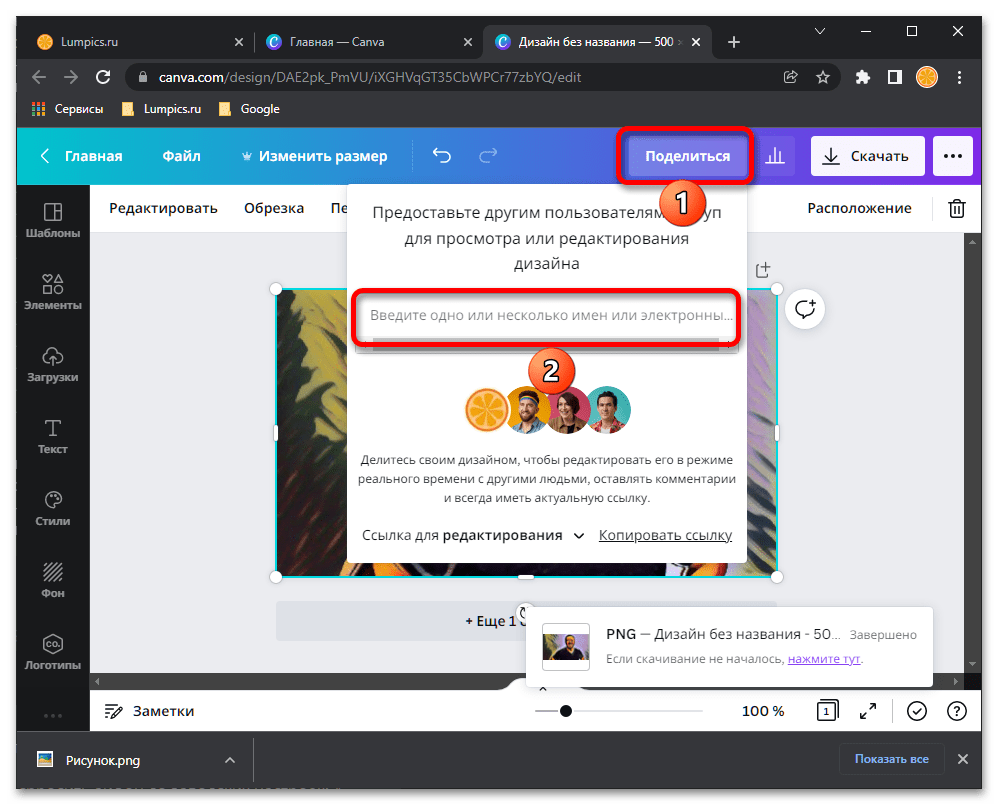
Task: Click the top-right canvas resize handle
Action: [x=777, y=289]
